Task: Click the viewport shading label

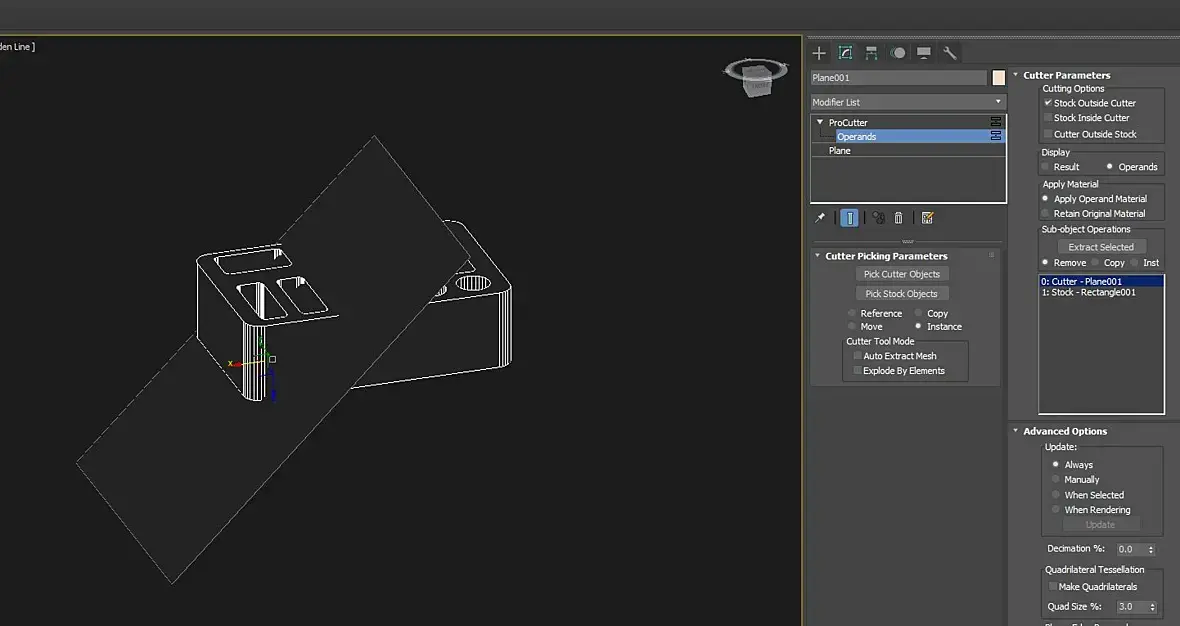Action: tap(17, 47)
